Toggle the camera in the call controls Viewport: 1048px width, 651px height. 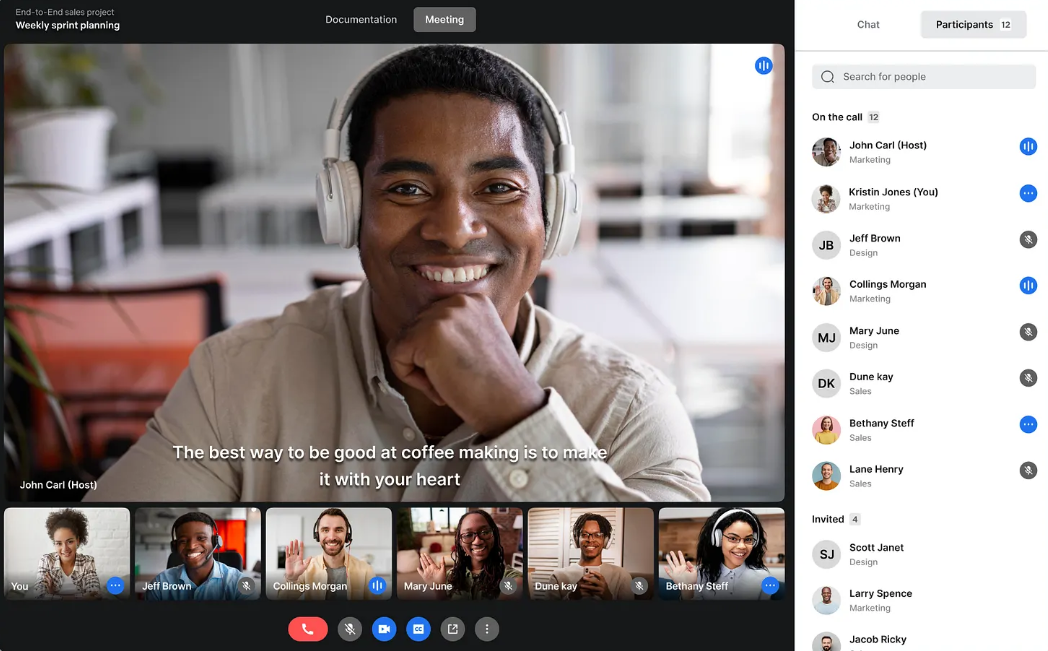tap(384, 629)
